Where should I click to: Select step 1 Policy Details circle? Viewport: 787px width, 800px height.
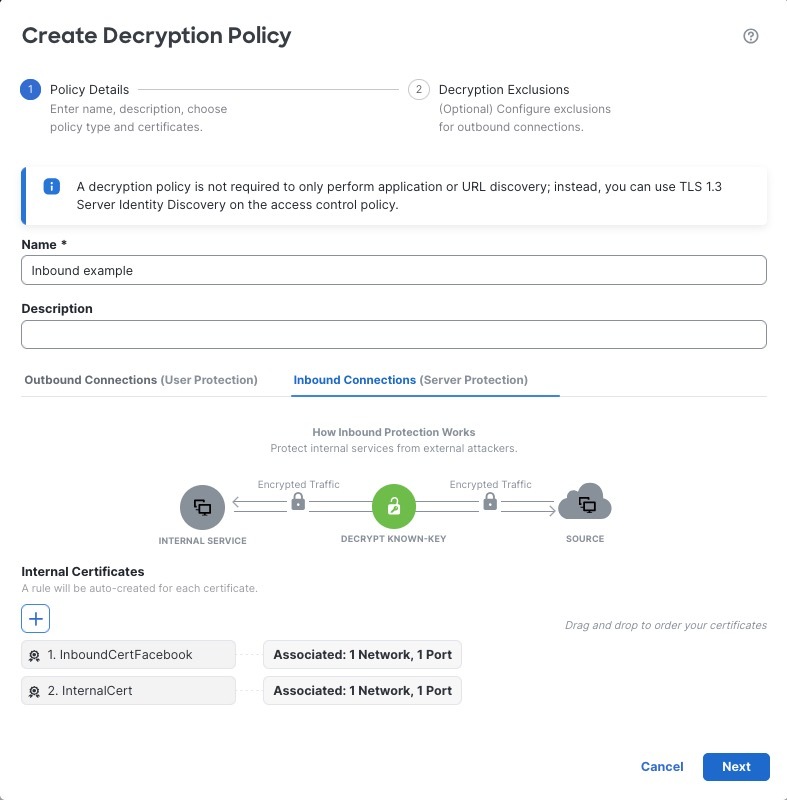tap(29, 89)
